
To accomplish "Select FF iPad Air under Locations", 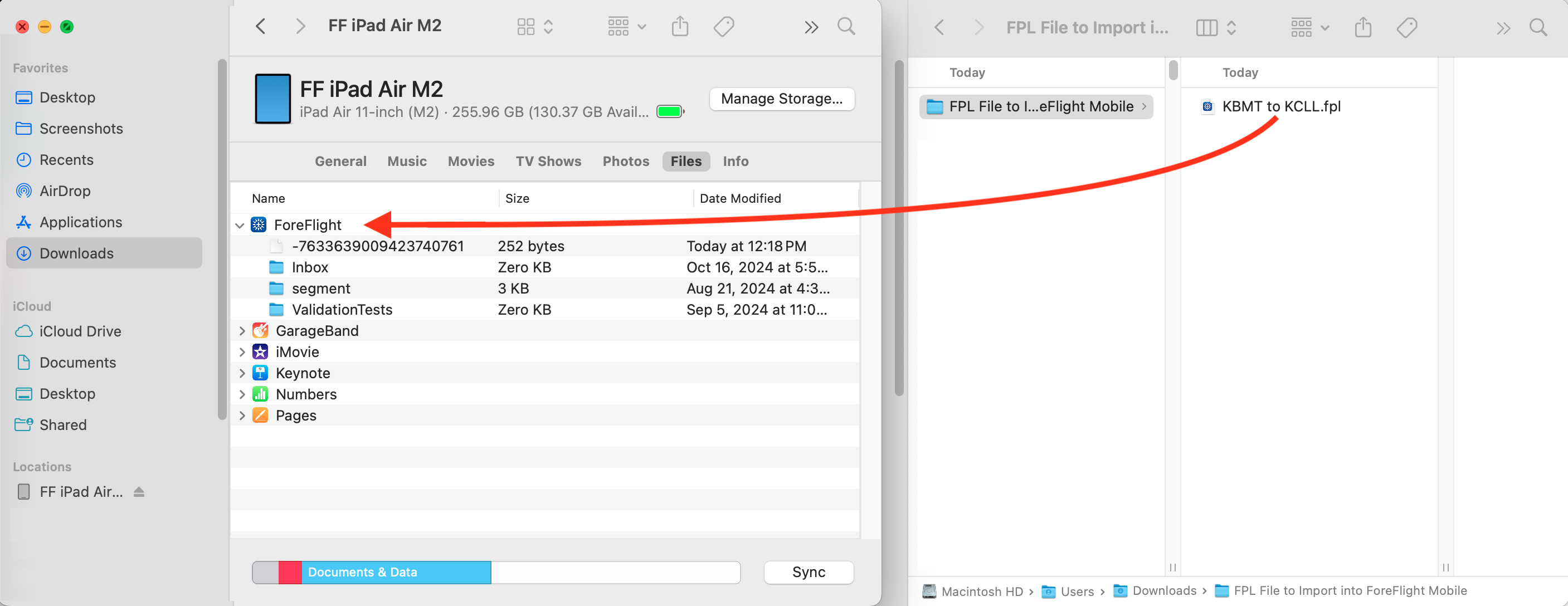I will tap(81, 492).
